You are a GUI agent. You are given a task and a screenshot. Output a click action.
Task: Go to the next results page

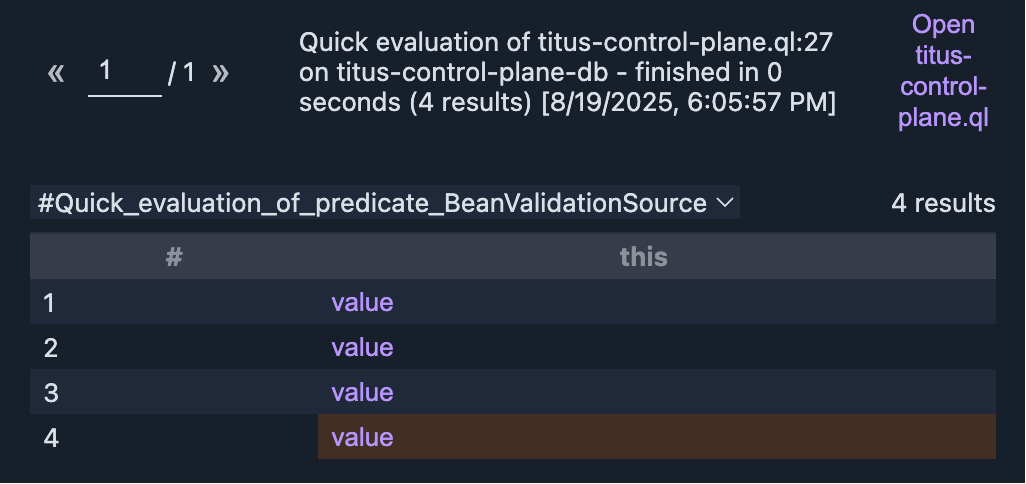click(220, 73)
